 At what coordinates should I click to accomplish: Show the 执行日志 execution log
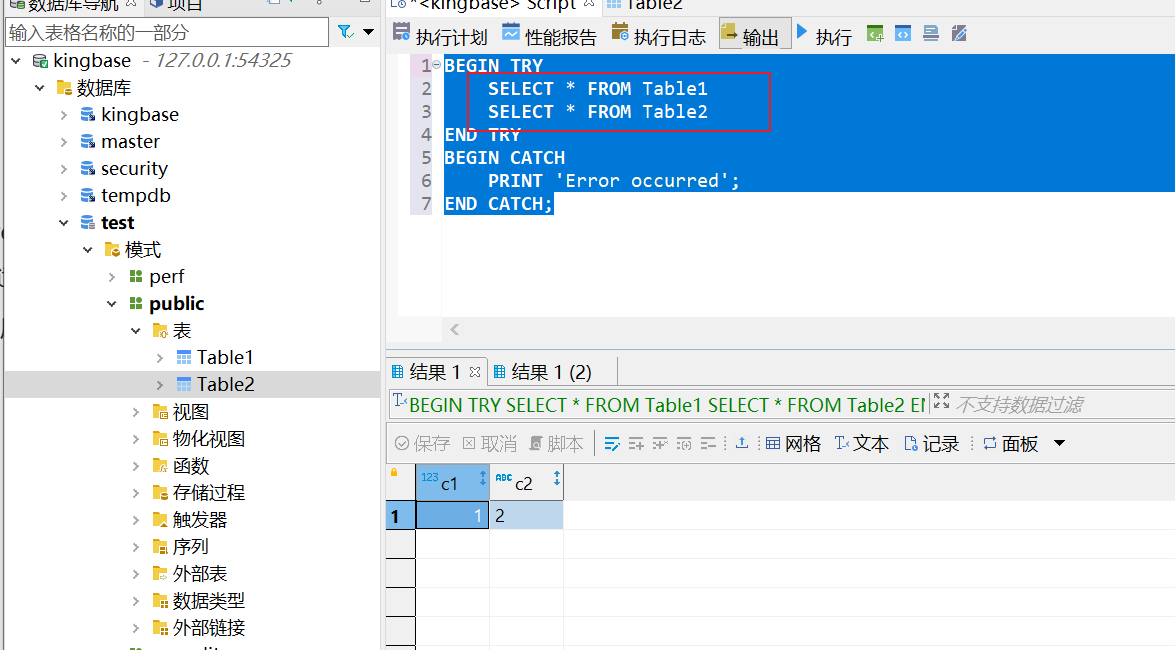tap(659, 37)
